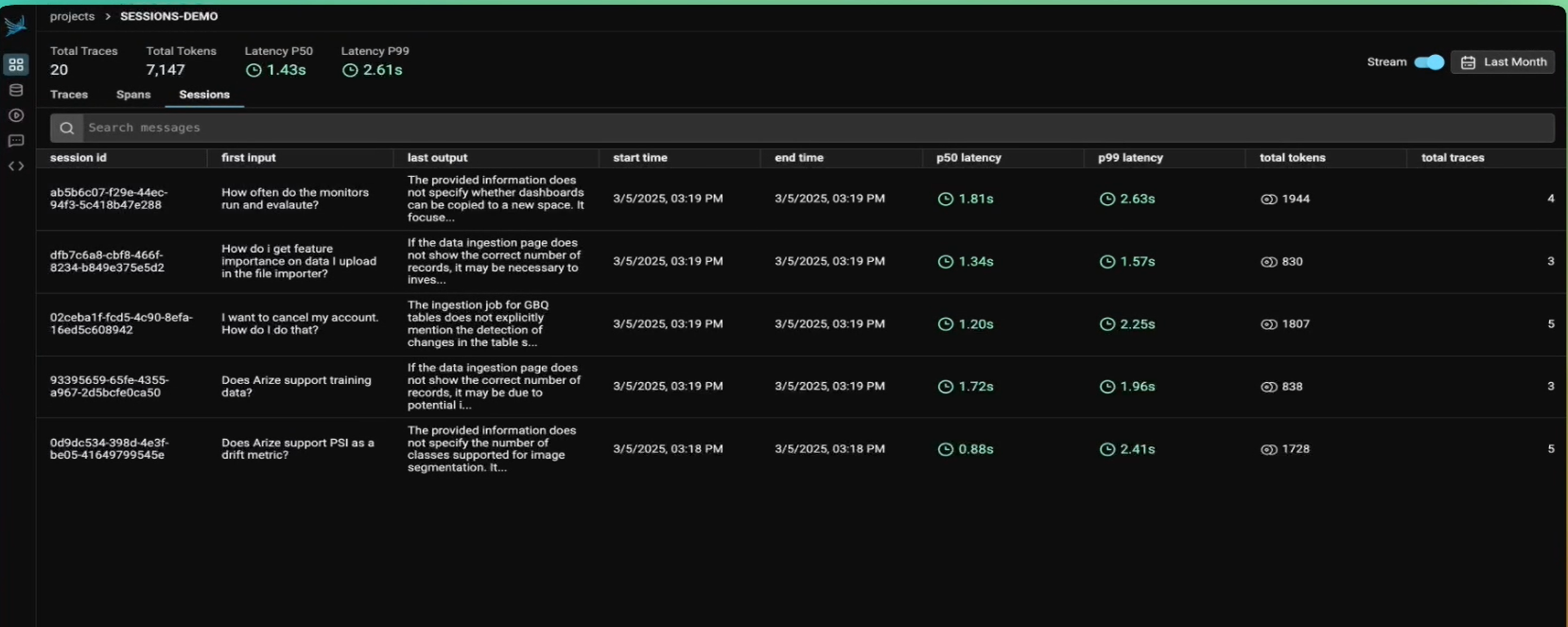Sort by the total traces column header

coord(1453,158)
